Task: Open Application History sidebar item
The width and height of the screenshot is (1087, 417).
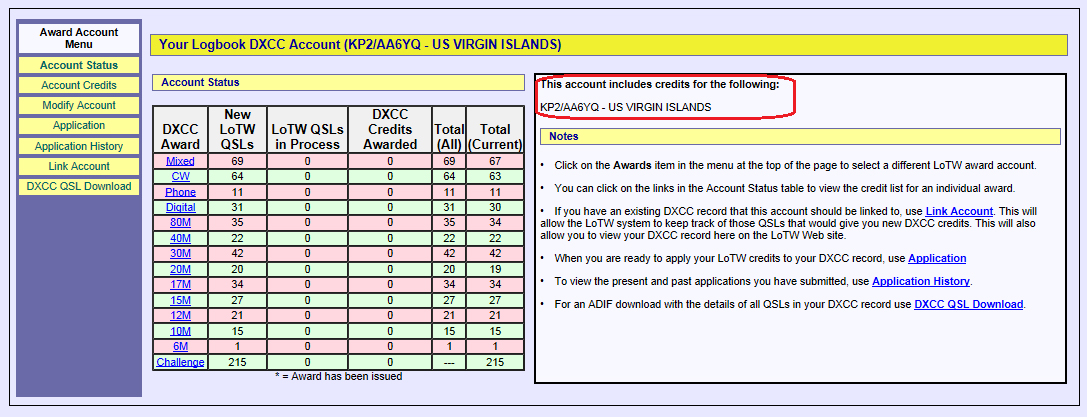Action: click(79, 146)
